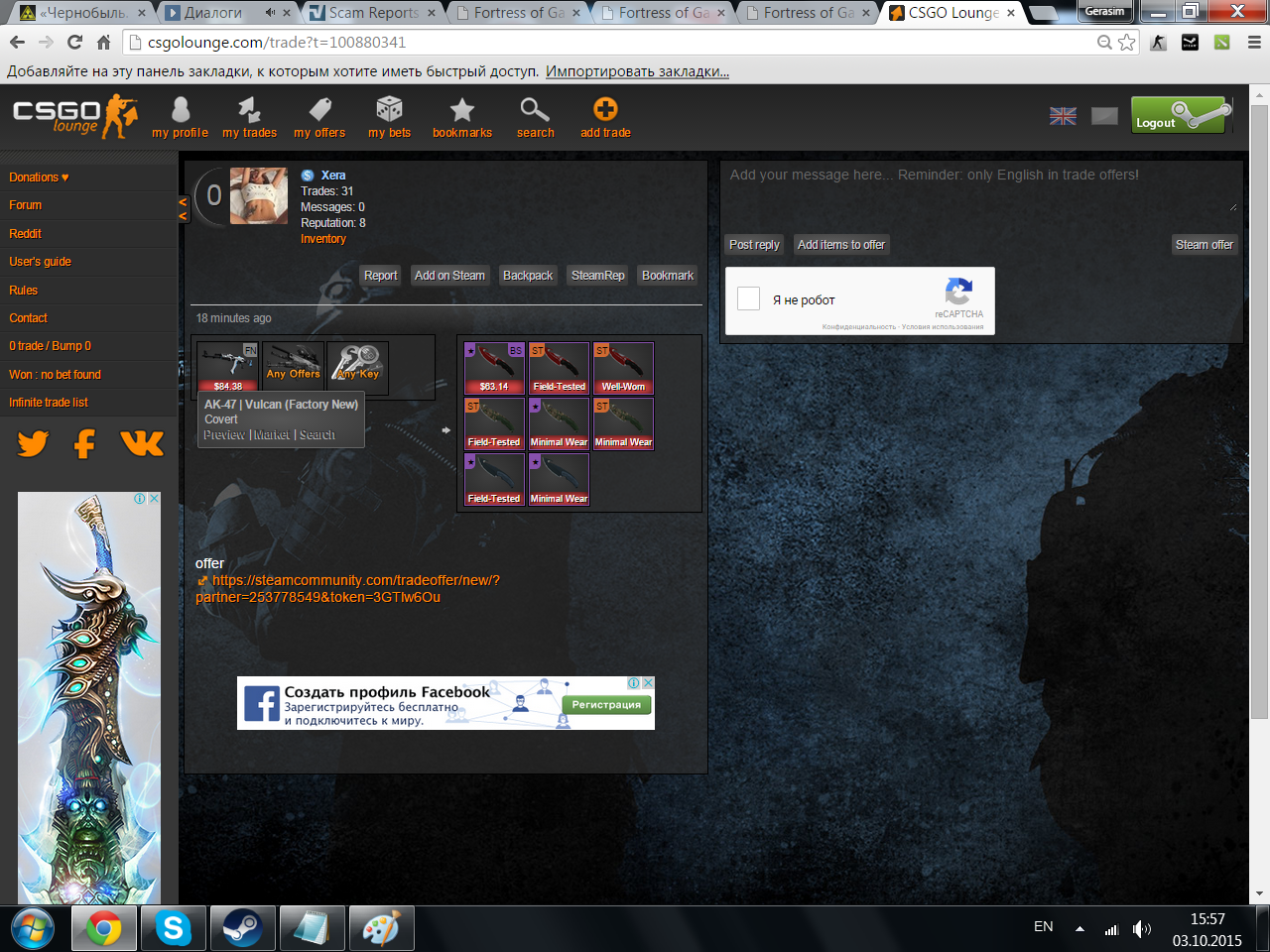Open Windows Start button
Viewport: 1270px width, 952px height.
pos(33,929)
